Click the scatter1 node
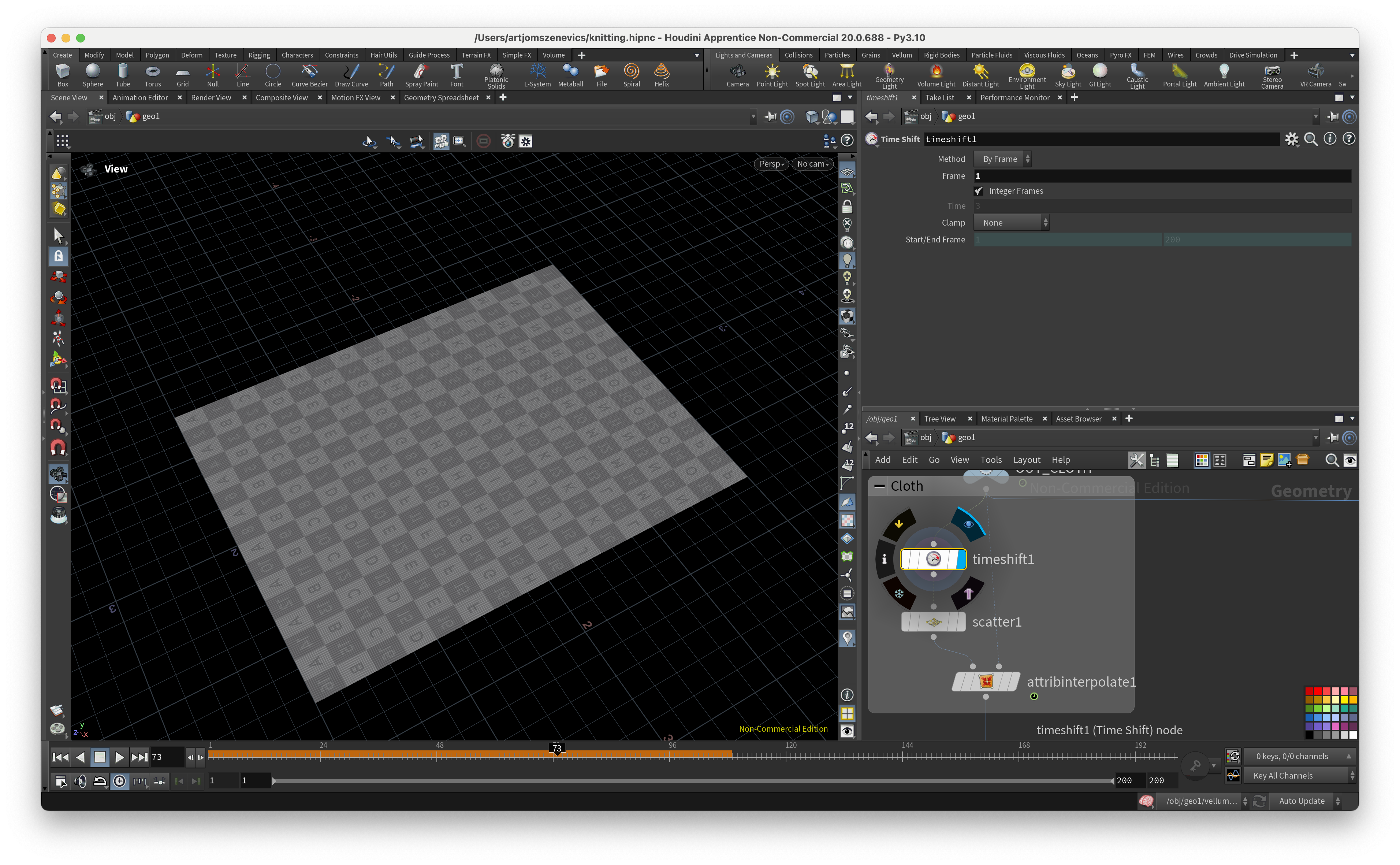 pos(933,622)
